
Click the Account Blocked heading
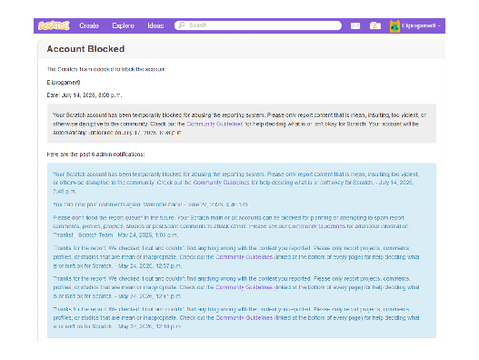pyautogui.click(x=86, y=49)
